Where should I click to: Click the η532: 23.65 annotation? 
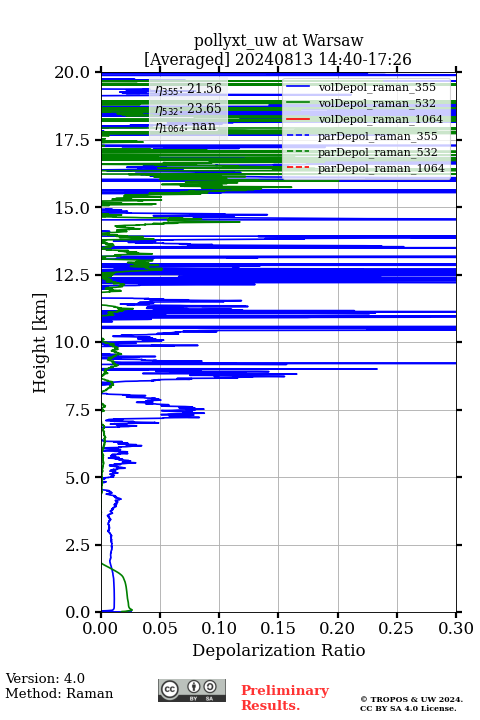click(x=188, y=108)
